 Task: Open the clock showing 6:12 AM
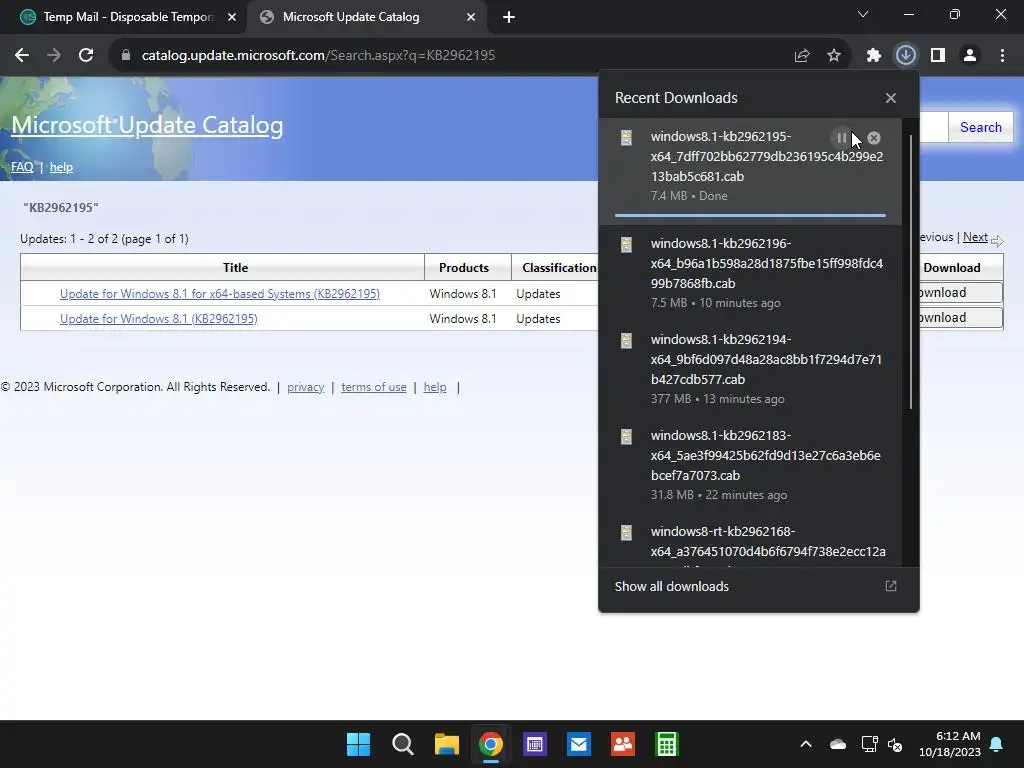pos(950,744)
